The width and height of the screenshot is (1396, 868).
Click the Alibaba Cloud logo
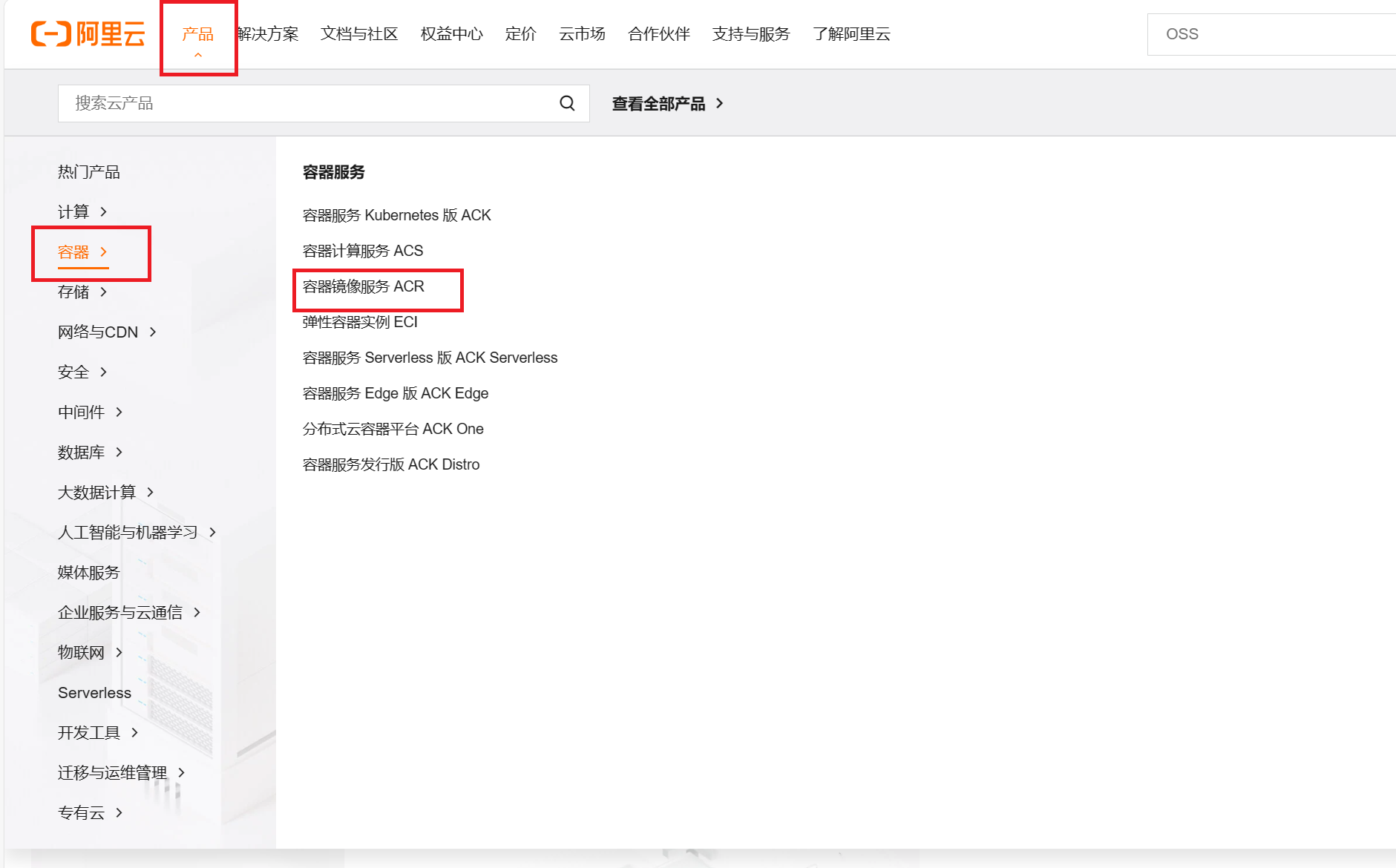(x=88, y=34)
